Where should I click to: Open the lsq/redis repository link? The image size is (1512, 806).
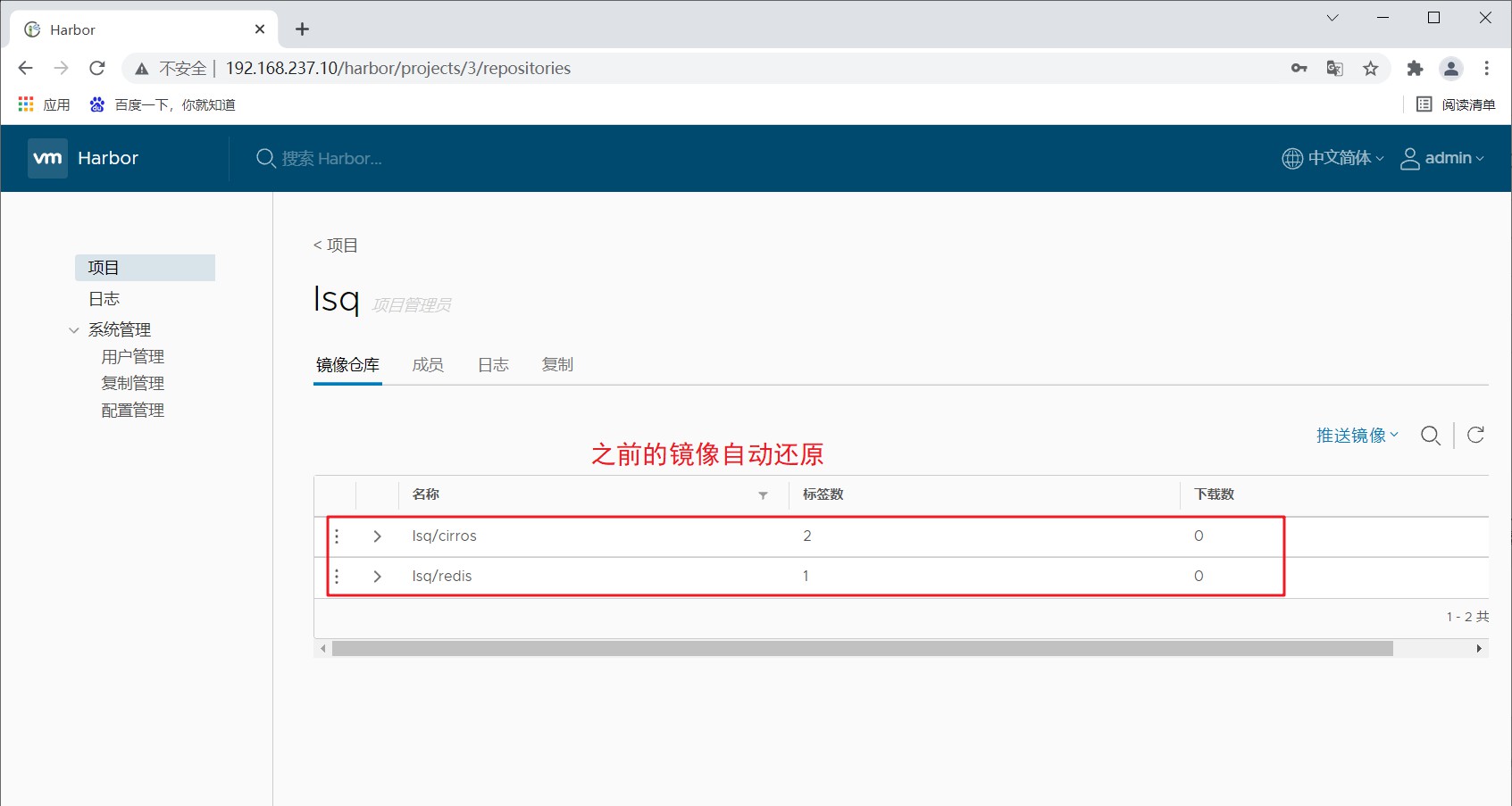442,577
